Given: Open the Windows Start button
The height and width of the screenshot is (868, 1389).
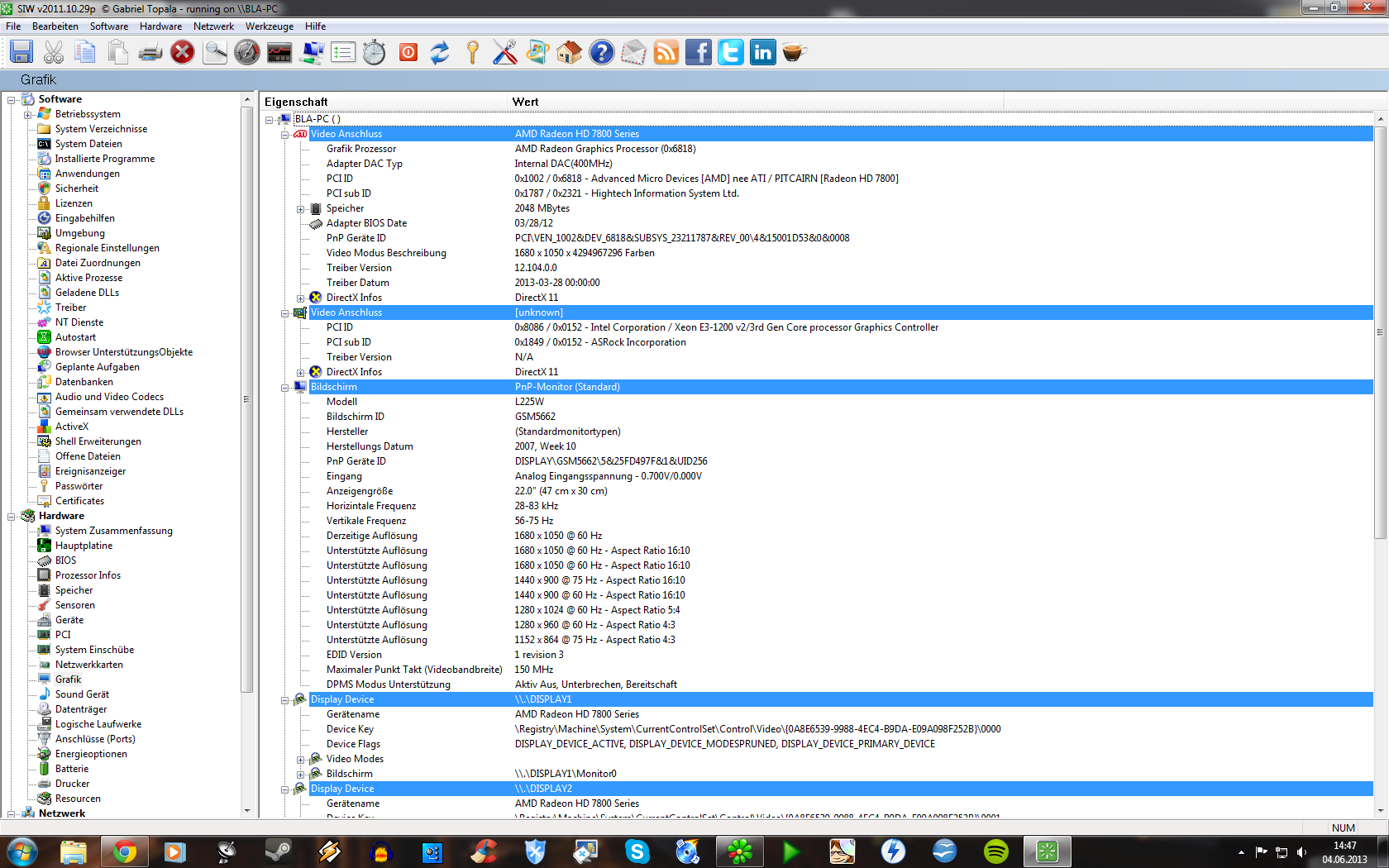Looking at the screenshot, I should click(x=22, y=851).
